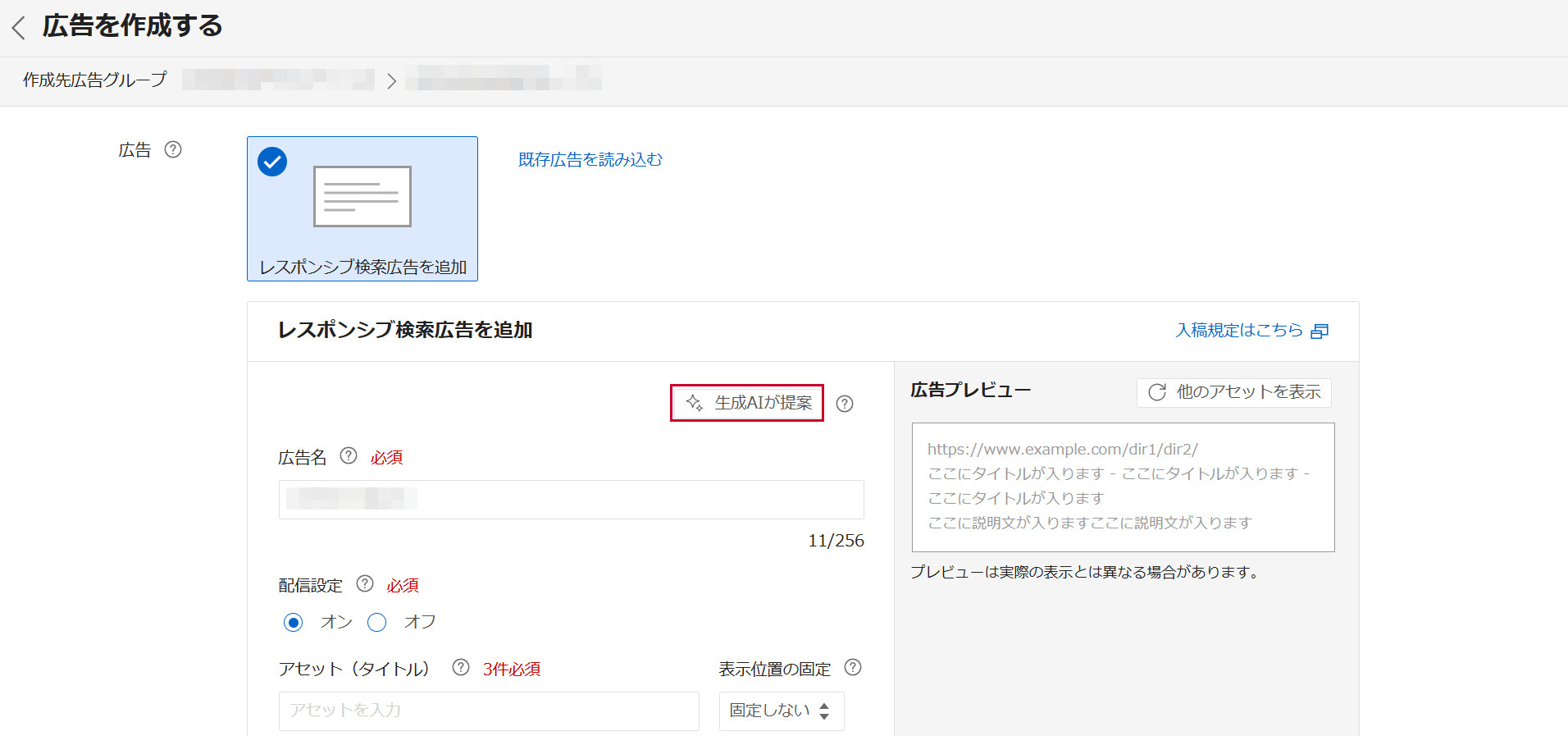Select the オフ radio button
This screenshot has width=1568, height=736.
377,622
